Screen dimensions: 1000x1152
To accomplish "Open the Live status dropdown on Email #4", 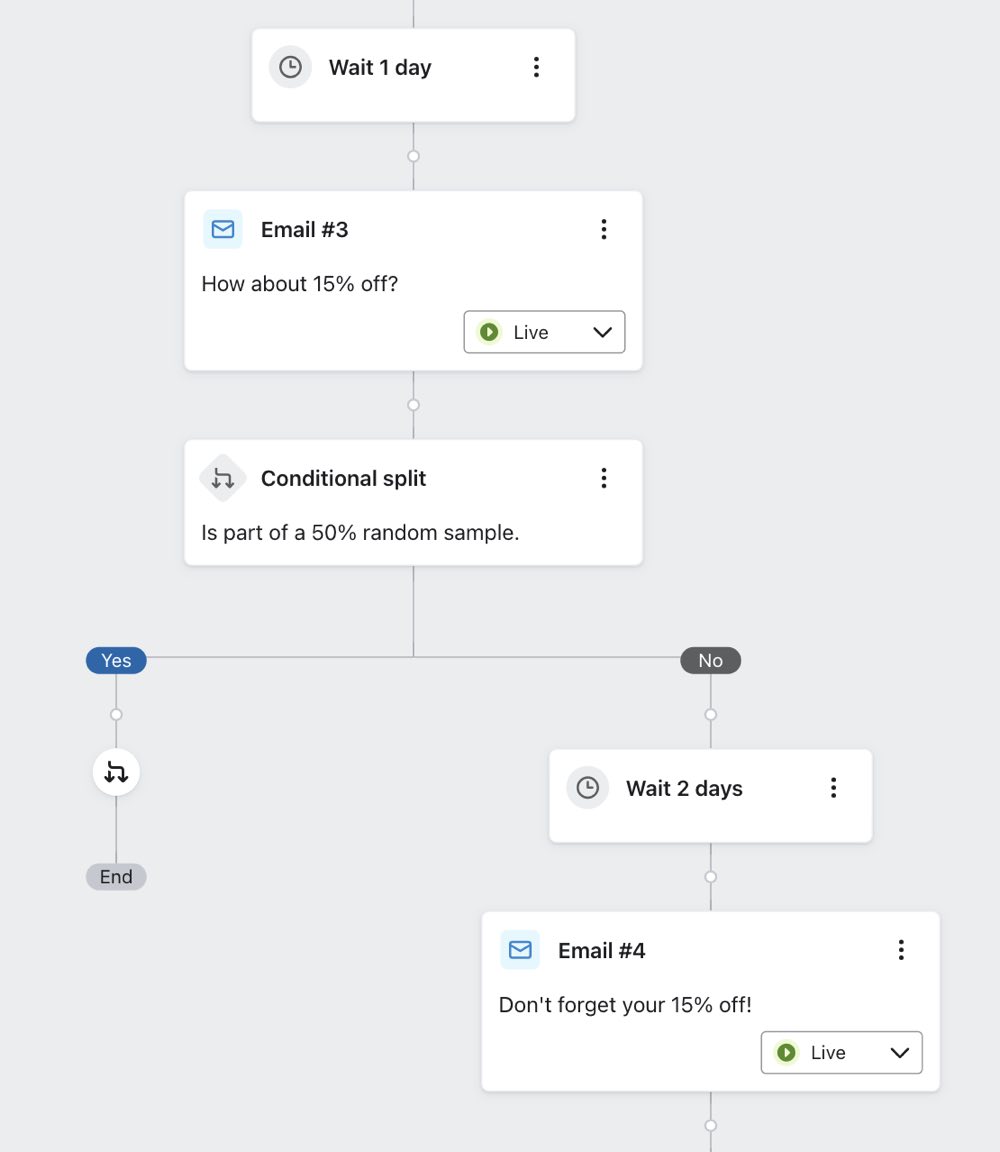I will click(x=898, y=1052).
